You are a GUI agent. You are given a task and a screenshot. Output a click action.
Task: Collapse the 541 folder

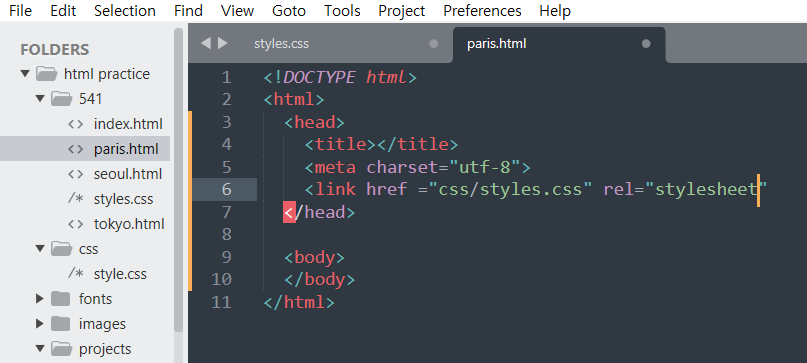pos(40,98)
